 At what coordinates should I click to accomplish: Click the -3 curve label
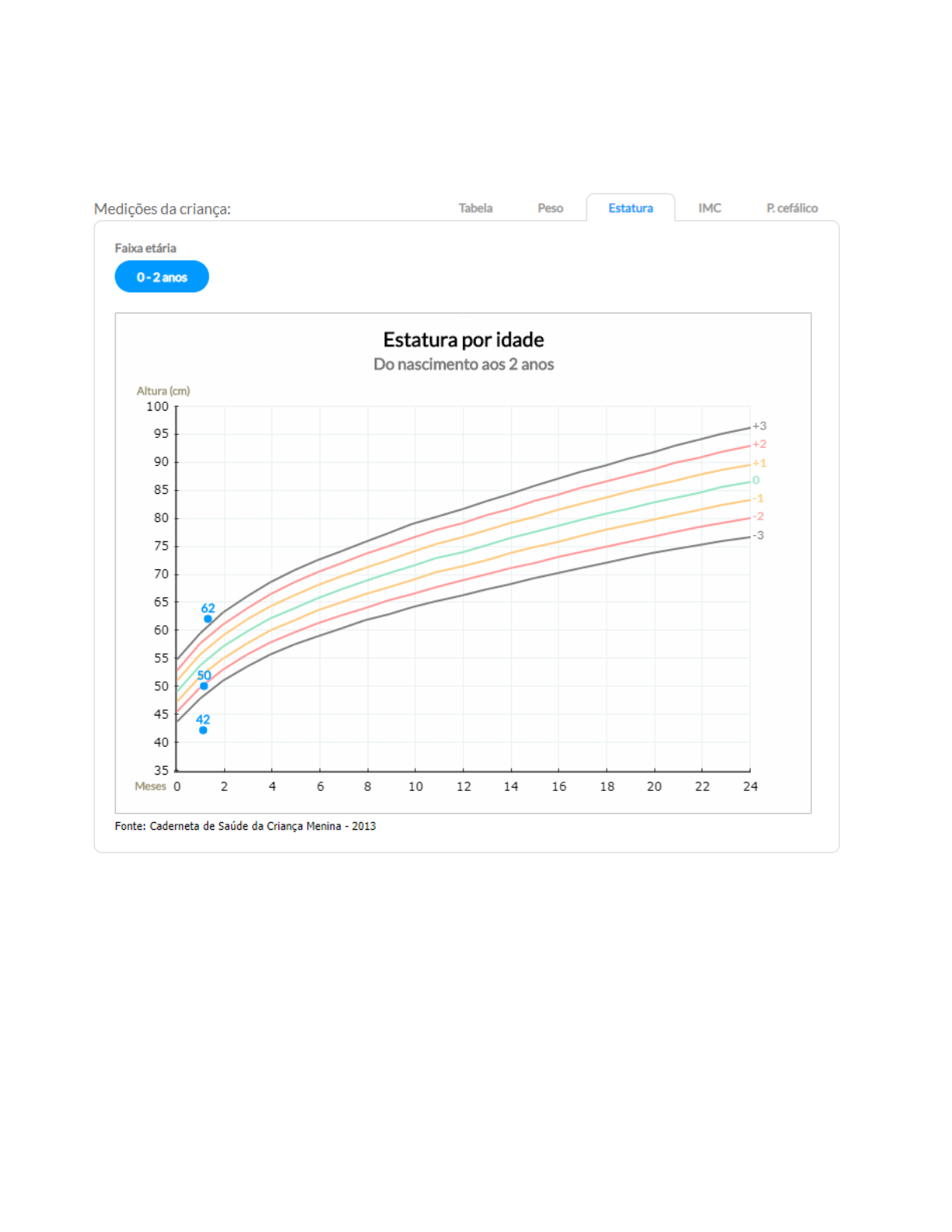click(x=758, y=535)
